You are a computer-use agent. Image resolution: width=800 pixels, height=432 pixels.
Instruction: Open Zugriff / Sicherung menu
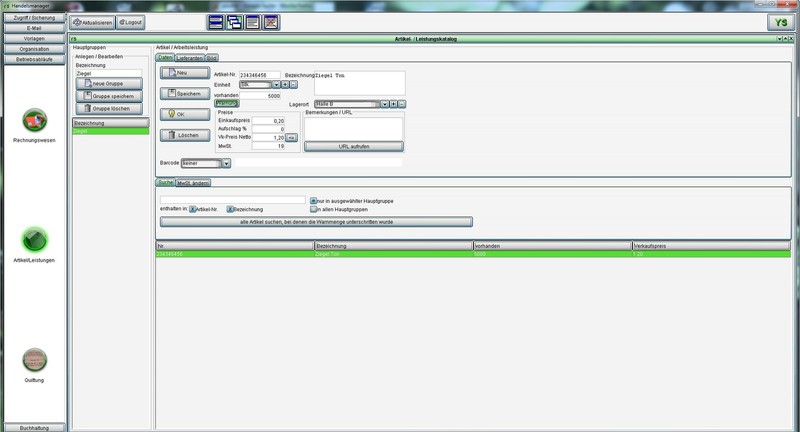click(35, 18)
